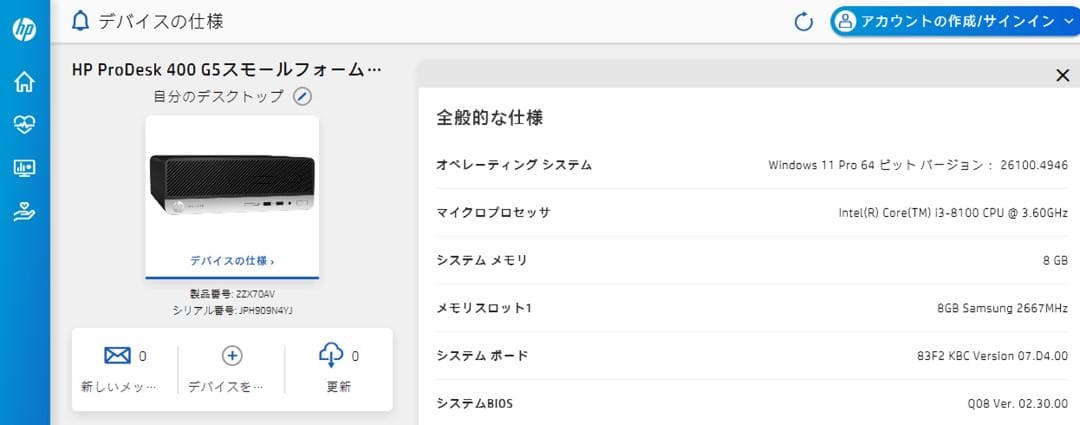
Task: Click アカウントの作成/サインイン button
Action: [954, 21]
